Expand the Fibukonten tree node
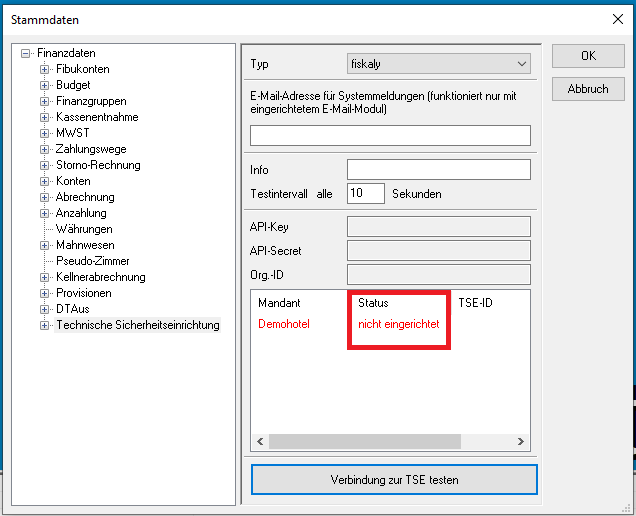Screen dimensions: 636x516 [44, 69]
